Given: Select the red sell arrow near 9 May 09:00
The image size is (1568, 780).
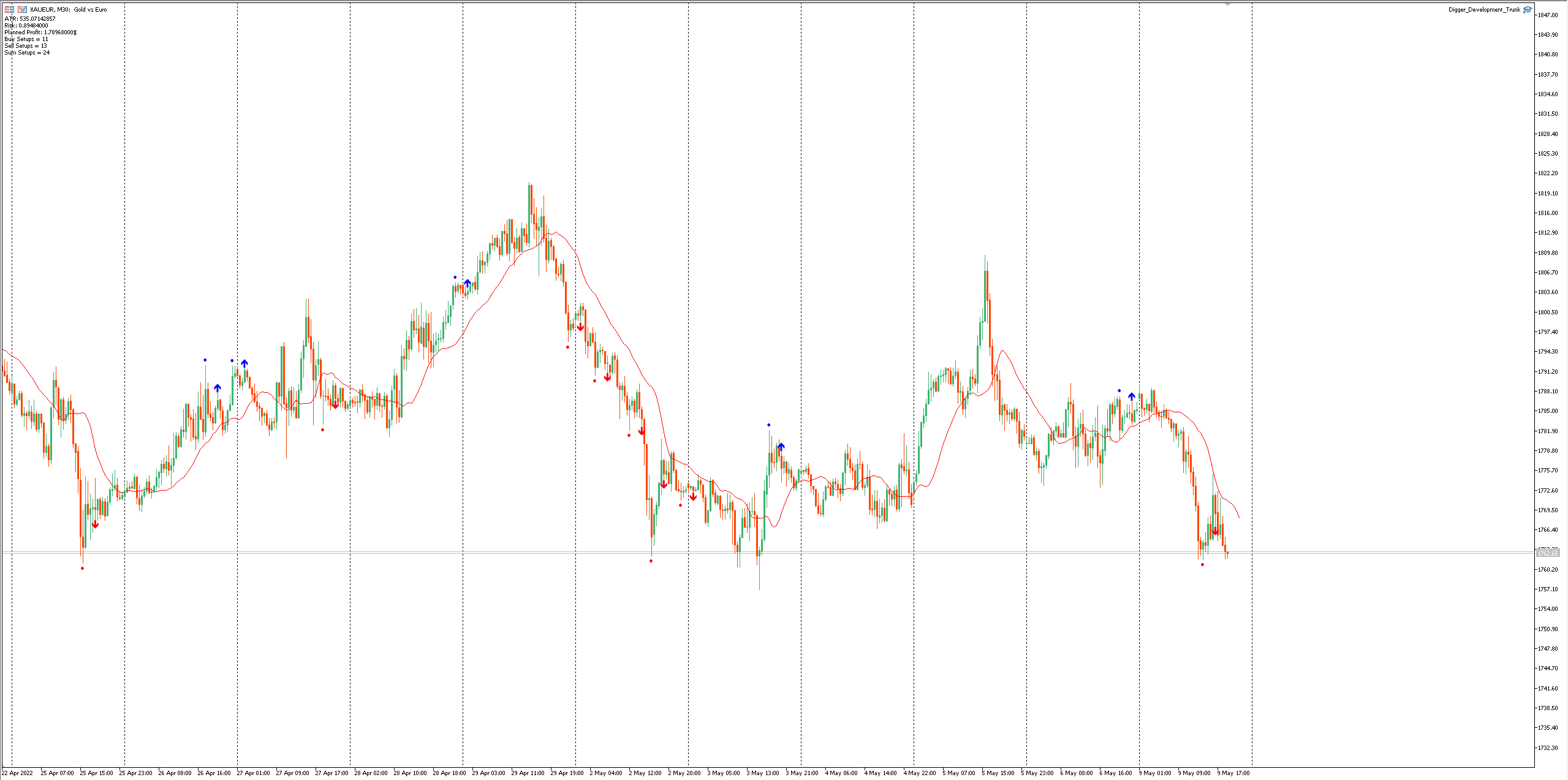Looking at the screenshot, I should pos(1215,531).
